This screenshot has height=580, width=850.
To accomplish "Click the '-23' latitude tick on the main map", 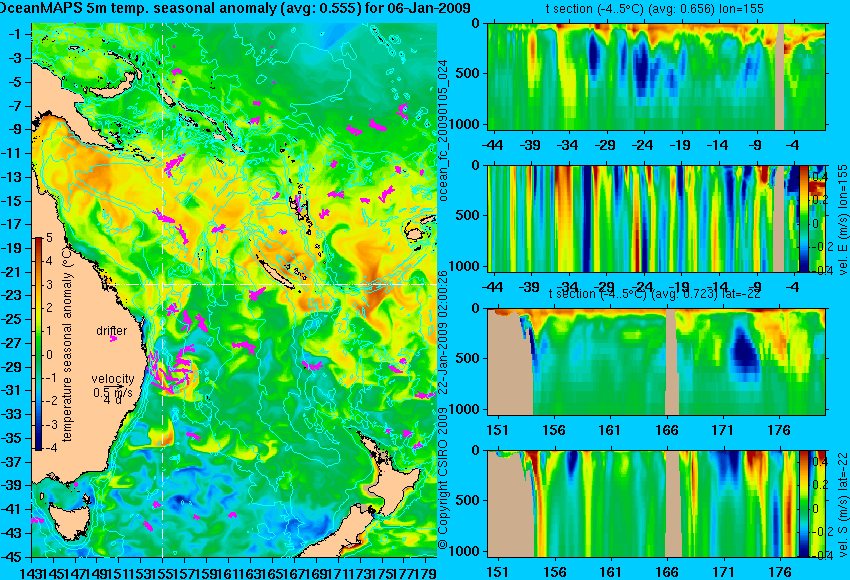I will coord(12,295).
